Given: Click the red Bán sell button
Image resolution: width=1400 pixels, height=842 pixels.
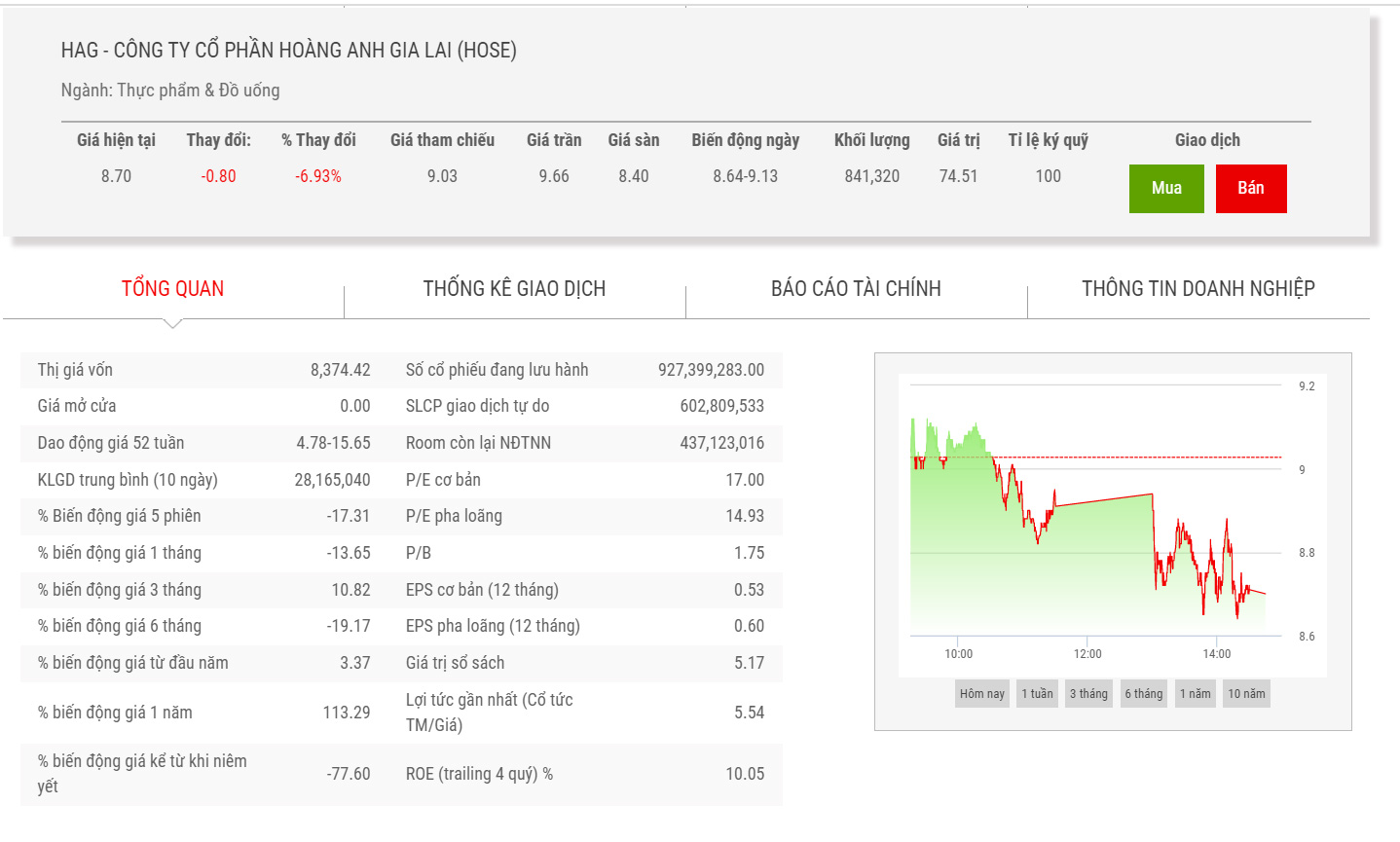Looking at the screenshot, I should [1250, 188].
